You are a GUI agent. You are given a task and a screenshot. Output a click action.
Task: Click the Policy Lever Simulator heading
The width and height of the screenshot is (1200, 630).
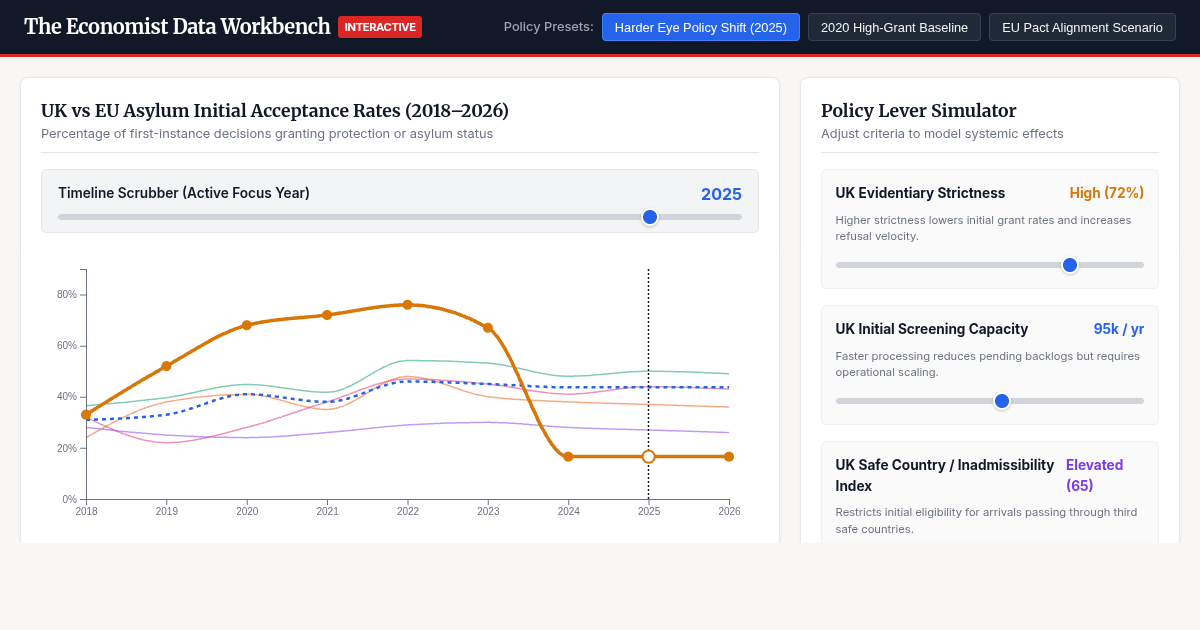(x=919, y=111)
